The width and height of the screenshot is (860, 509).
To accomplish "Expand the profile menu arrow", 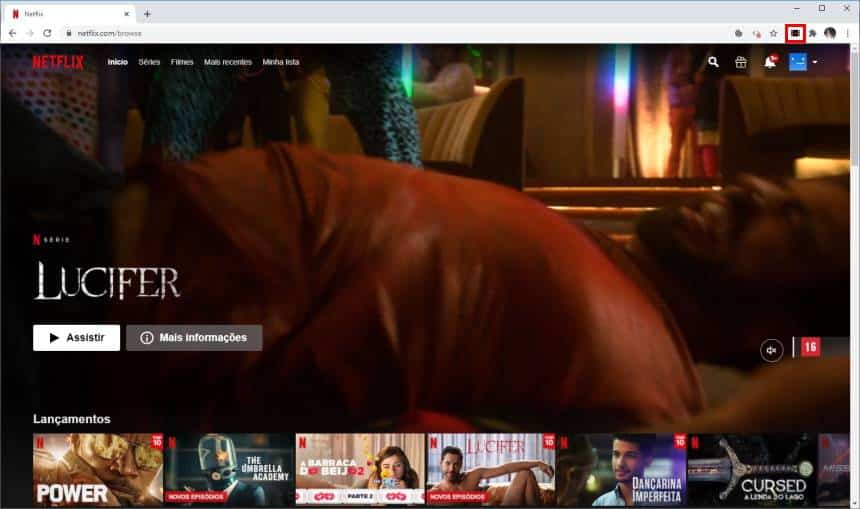I will (x=815, y=62).
